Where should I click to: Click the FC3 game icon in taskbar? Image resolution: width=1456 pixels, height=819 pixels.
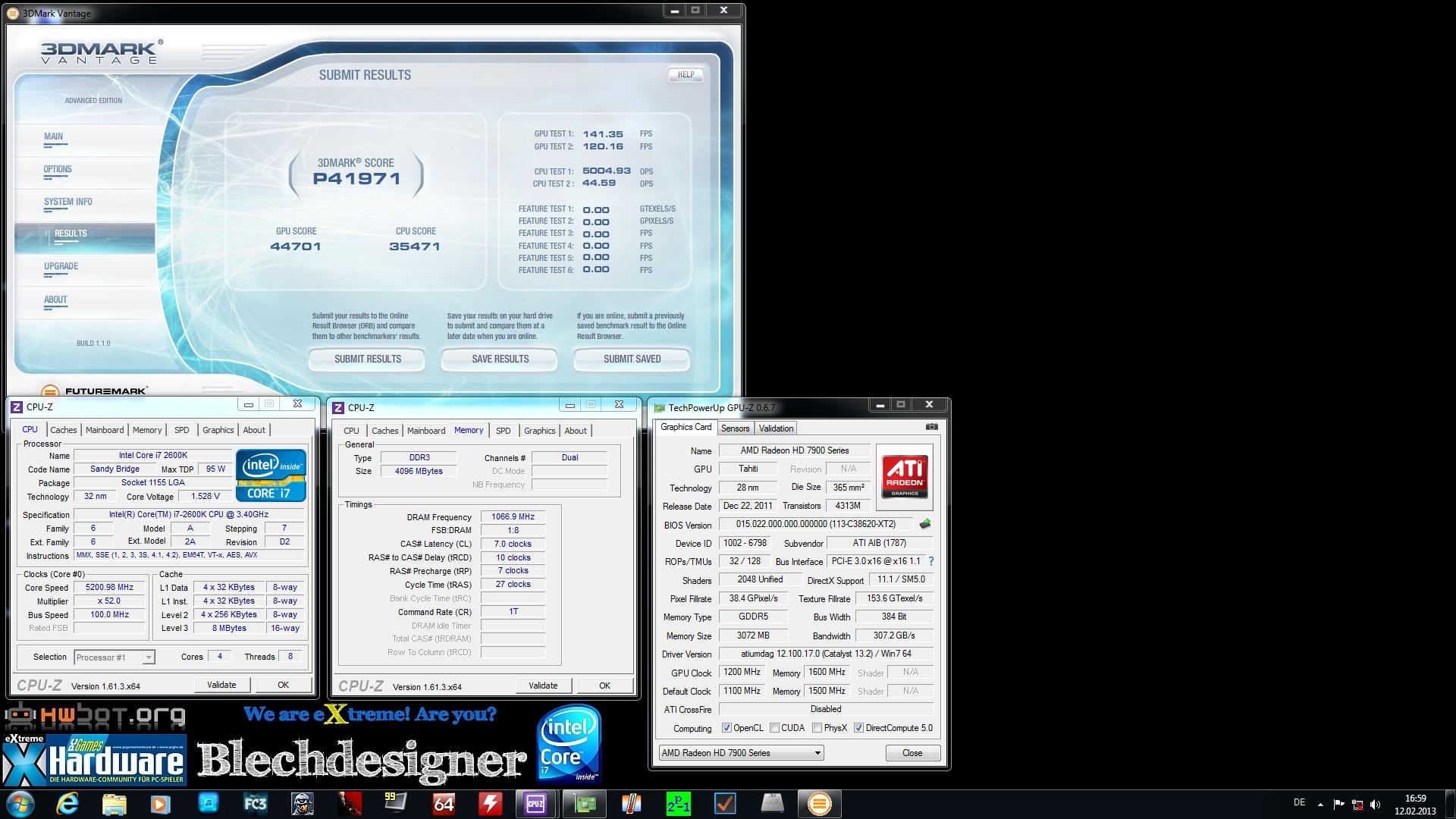click(x=255, y=804)
